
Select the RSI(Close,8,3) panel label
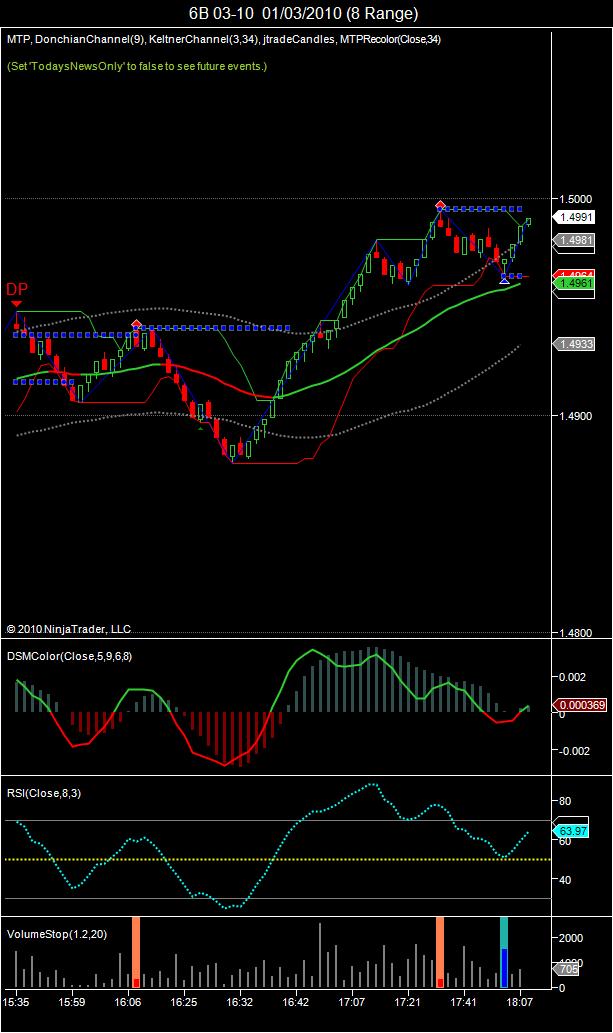pos(44,793)
